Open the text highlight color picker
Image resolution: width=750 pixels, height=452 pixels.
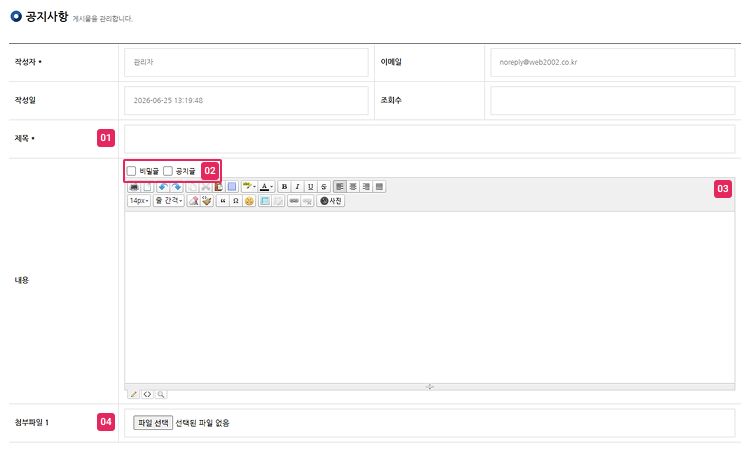coord(249,187)
